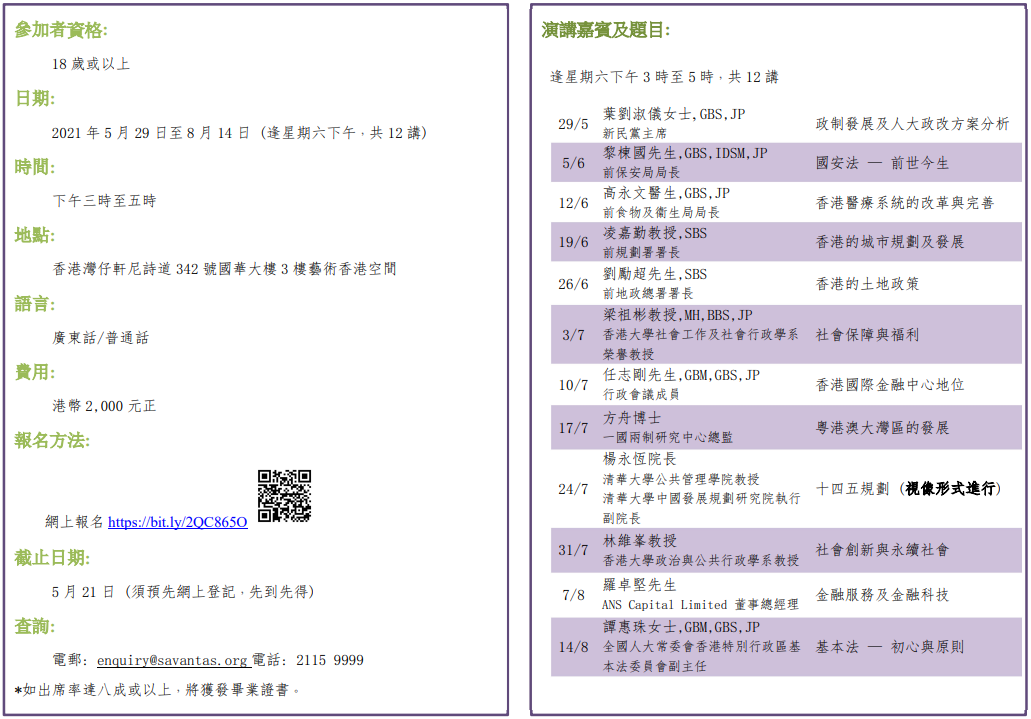Select the topic 香港的土地政策
The image size is (1031, 719).
(x=867, y=284)
